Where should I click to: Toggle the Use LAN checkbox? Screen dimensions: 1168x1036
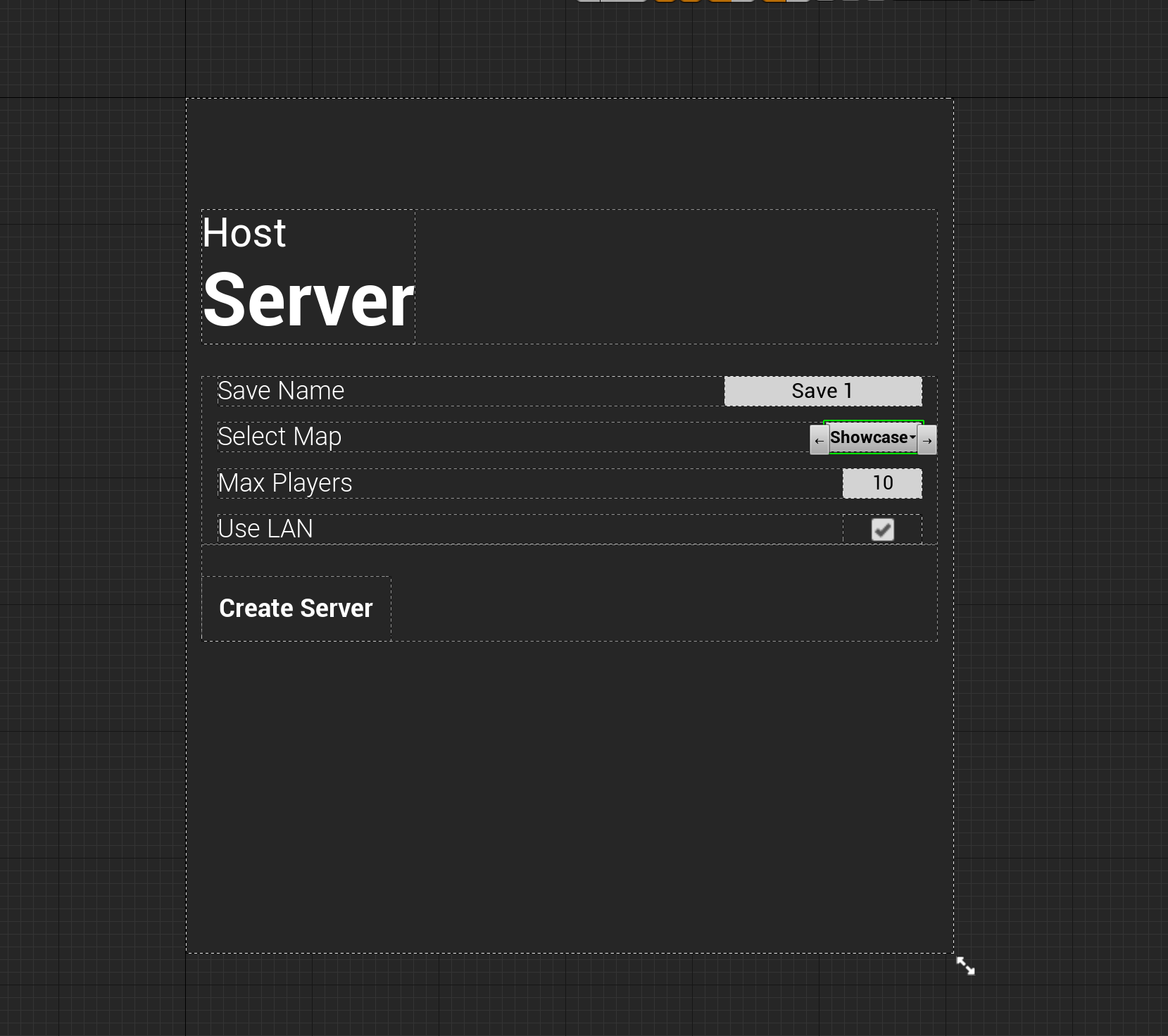pos(882,530)
